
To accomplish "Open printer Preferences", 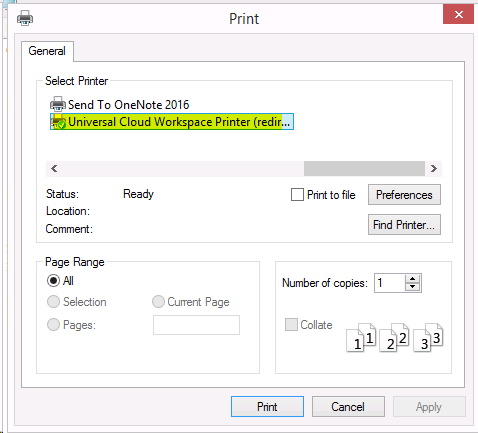I will coord(404,195).
